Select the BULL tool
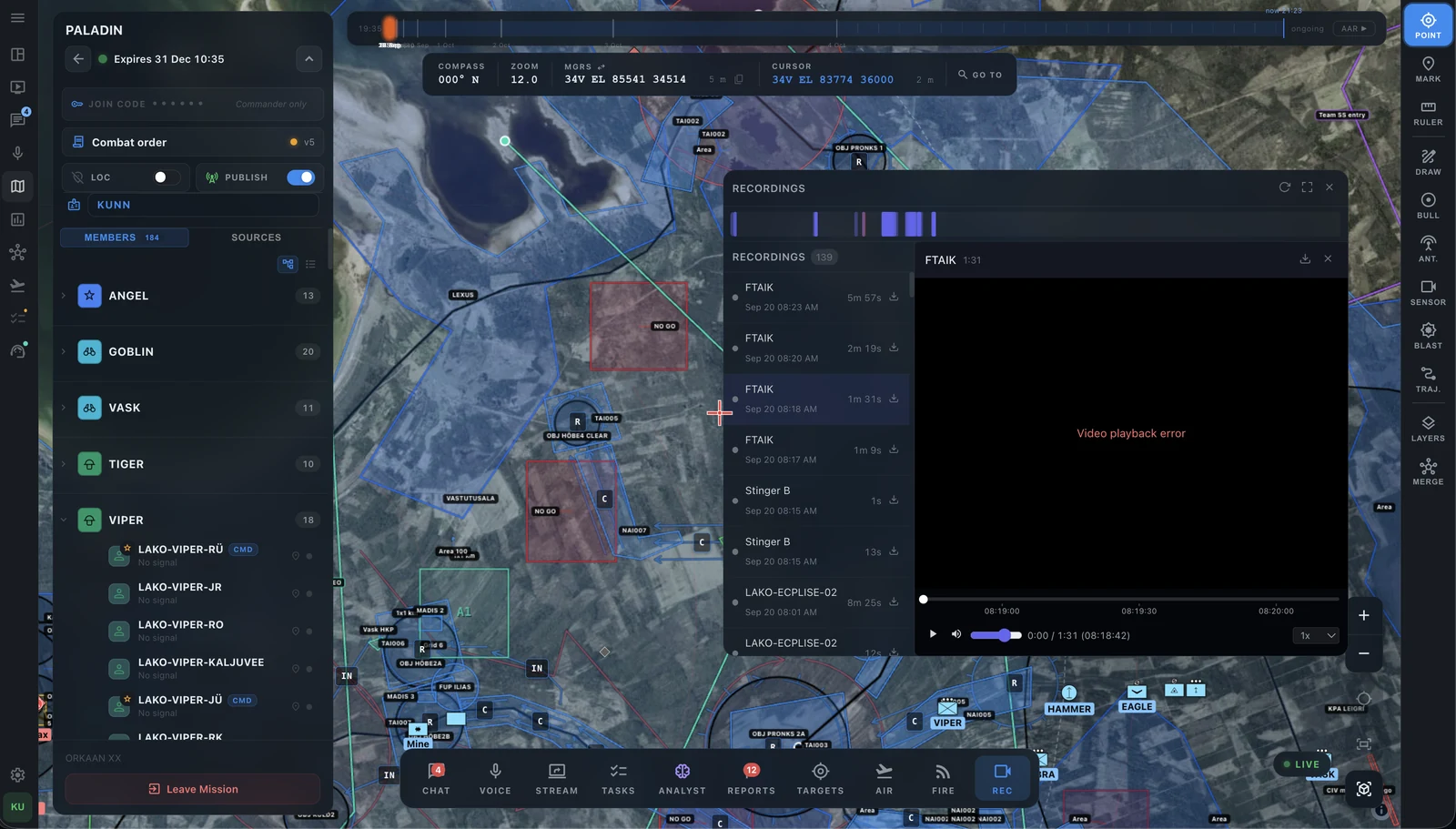 tap(1428, 206)
